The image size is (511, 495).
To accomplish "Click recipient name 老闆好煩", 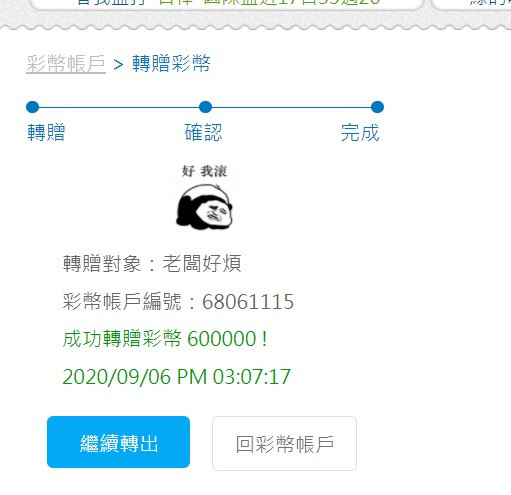I will point(202,263).
